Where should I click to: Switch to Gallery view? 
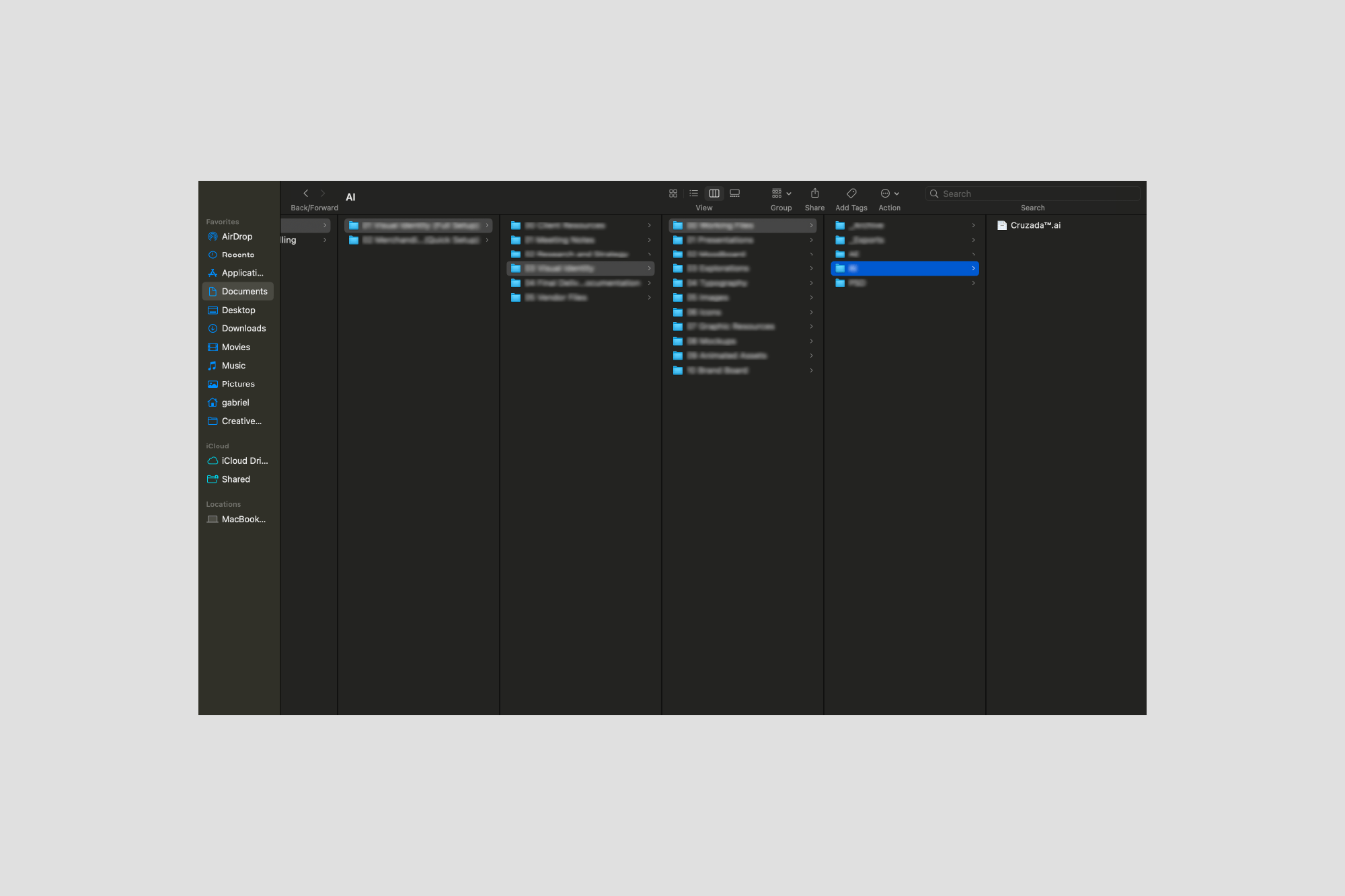734,193
